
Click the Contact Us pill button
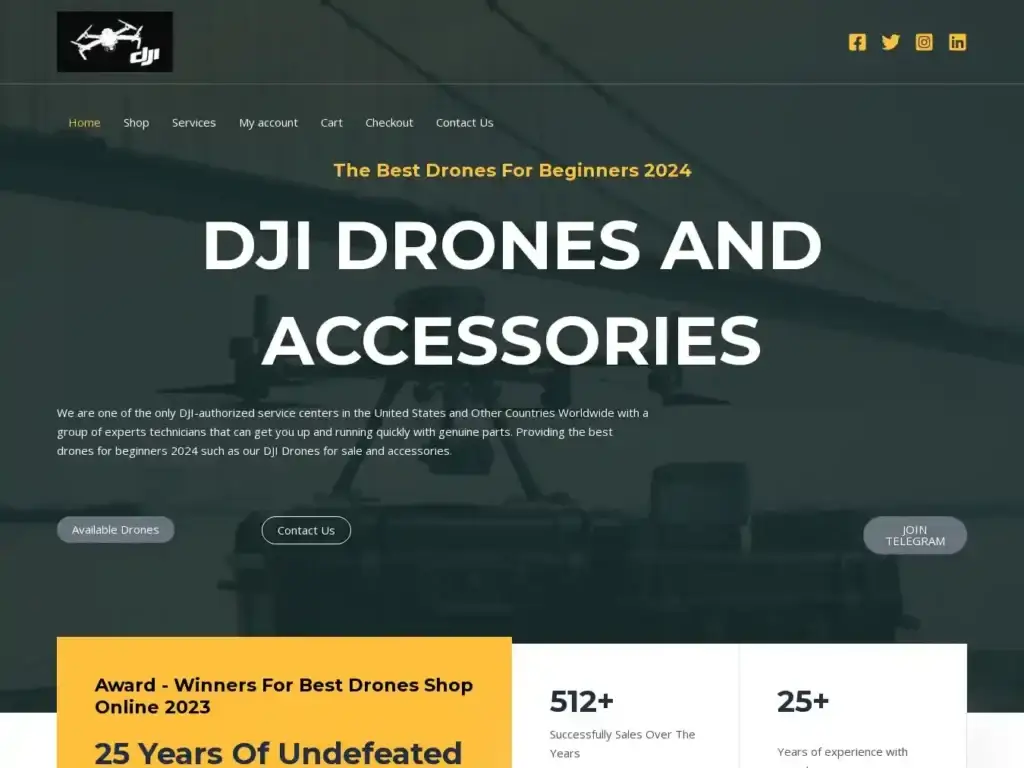click(x=306, y=530)
